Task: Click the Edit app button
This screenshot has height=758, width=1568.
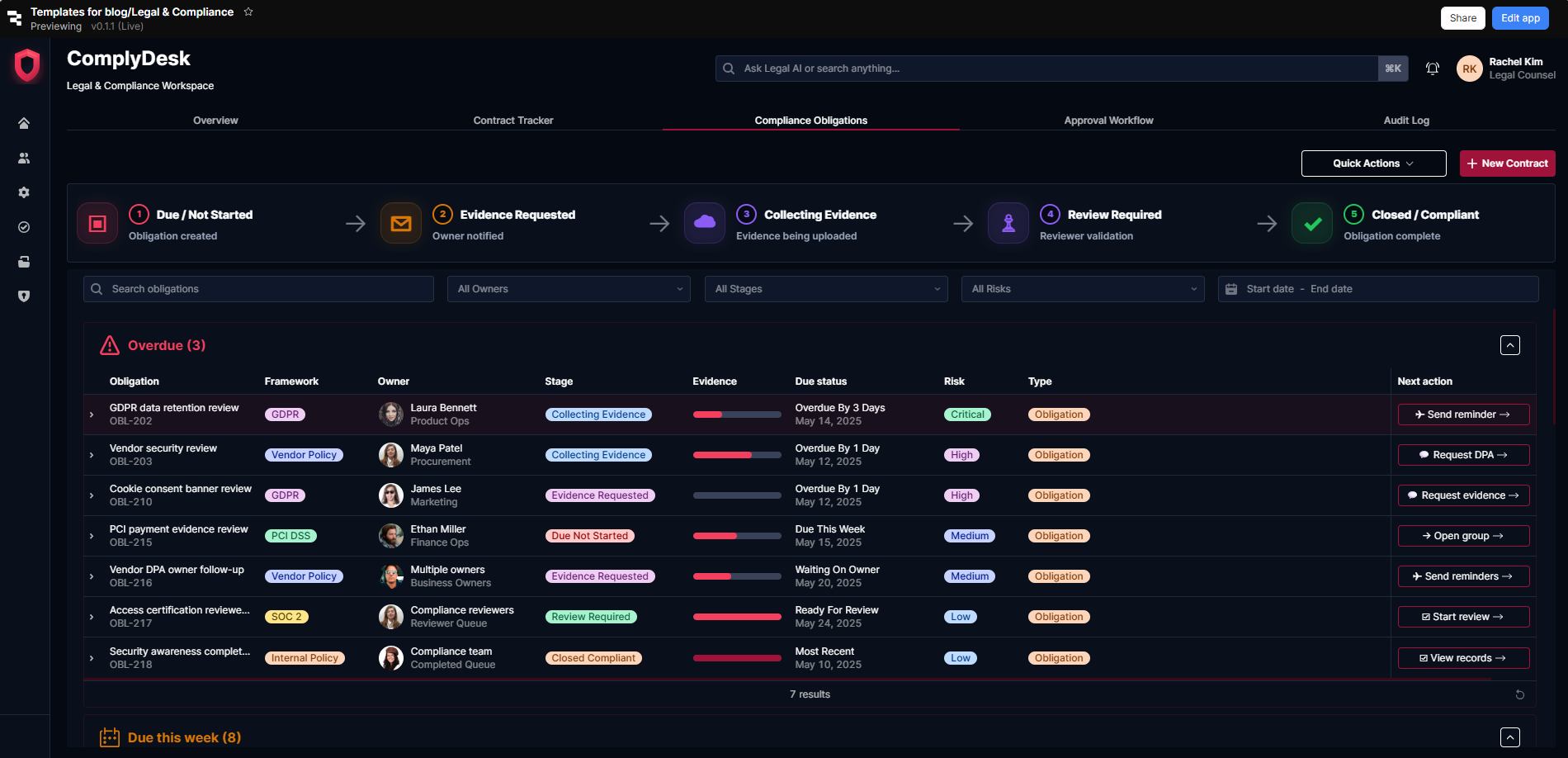Action: [x=1520, y=18]
